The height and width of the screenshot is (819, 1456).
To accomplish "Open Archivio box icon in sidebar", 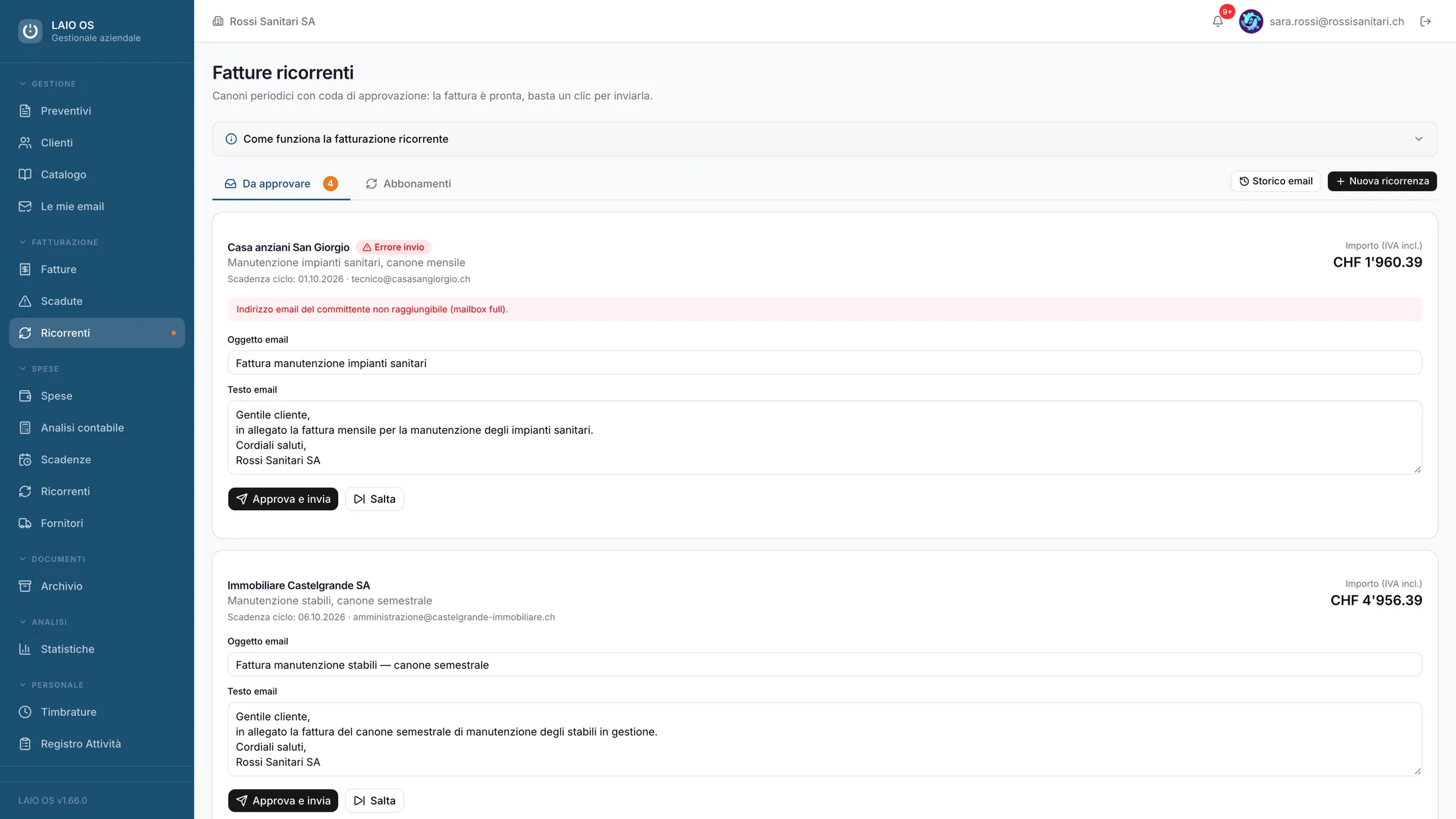I will point(25,586).
